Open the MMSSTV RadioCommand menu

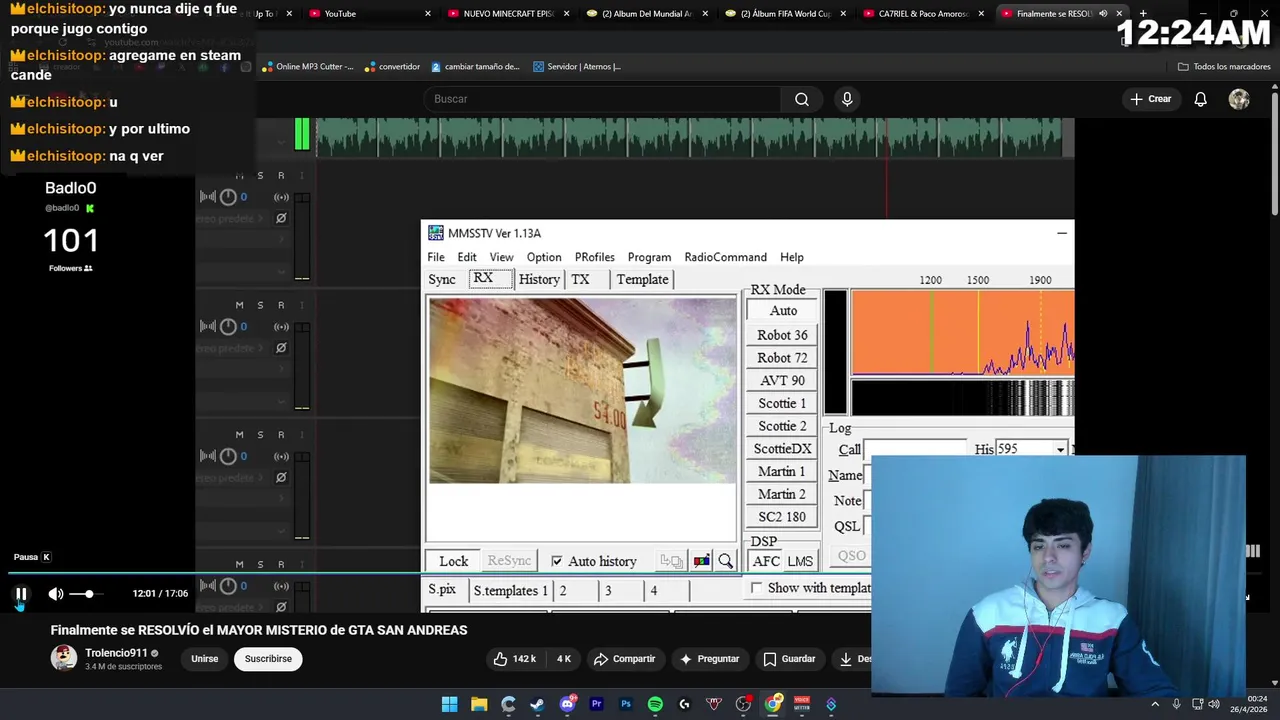[x=725, y=257]
